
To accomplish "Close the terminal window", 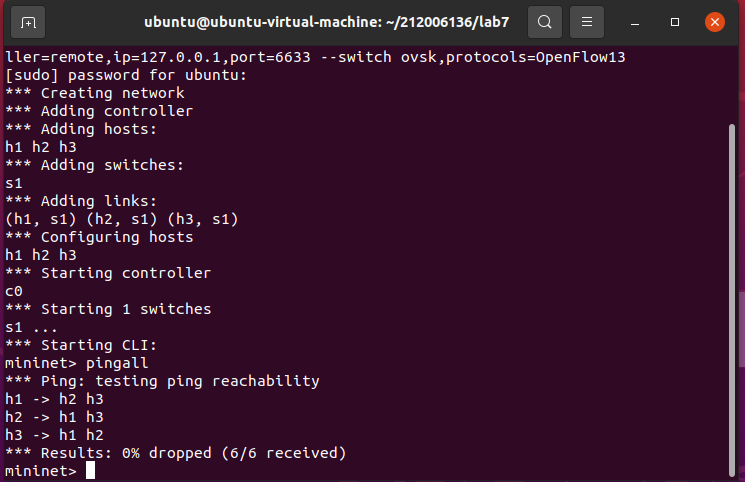I will pos(715,22).
